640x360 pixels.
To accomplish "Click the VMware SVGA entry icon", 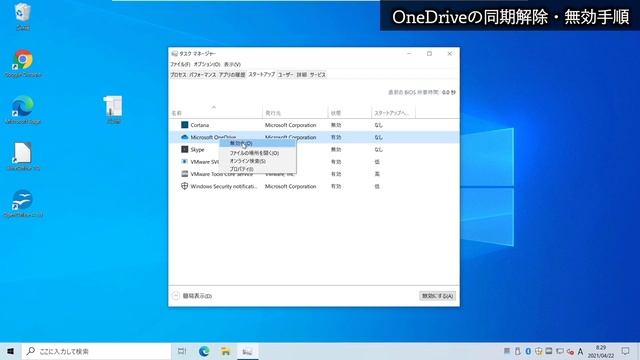I will (184, 162).
